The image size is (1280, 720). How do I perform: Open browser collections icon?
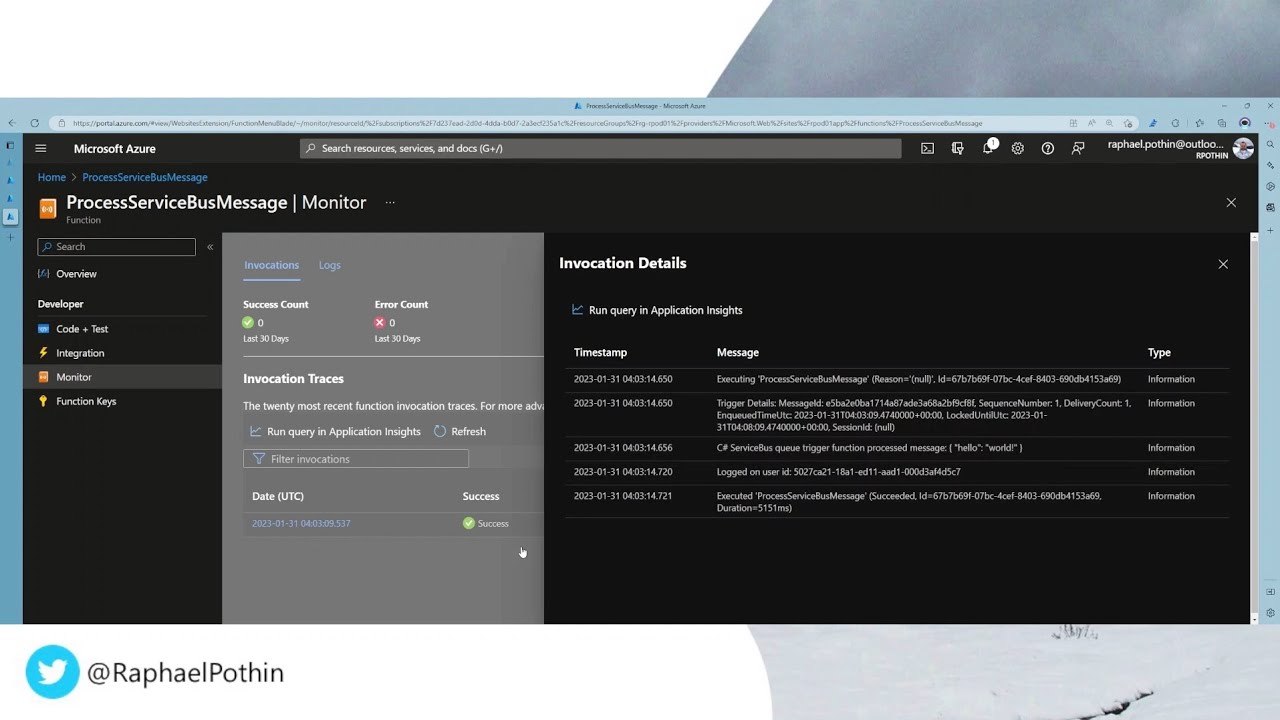[1221, 123]
